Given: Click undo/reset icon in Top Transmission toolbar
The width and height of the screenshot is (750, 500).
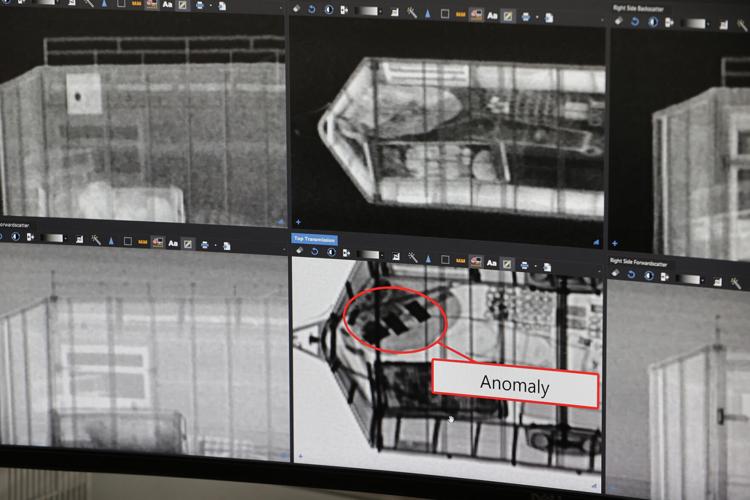Looking at the screenshot, I should pyautogui.click(x=314, y=251).
